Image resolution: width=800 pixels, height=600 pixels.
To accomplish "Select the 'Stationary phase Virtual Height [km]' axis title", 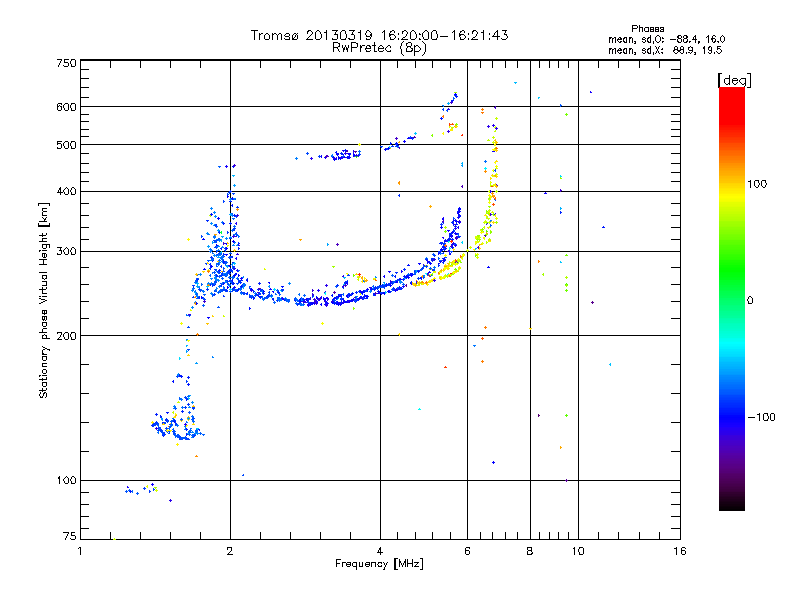I will pyautogui.click(x=44, y=301).
